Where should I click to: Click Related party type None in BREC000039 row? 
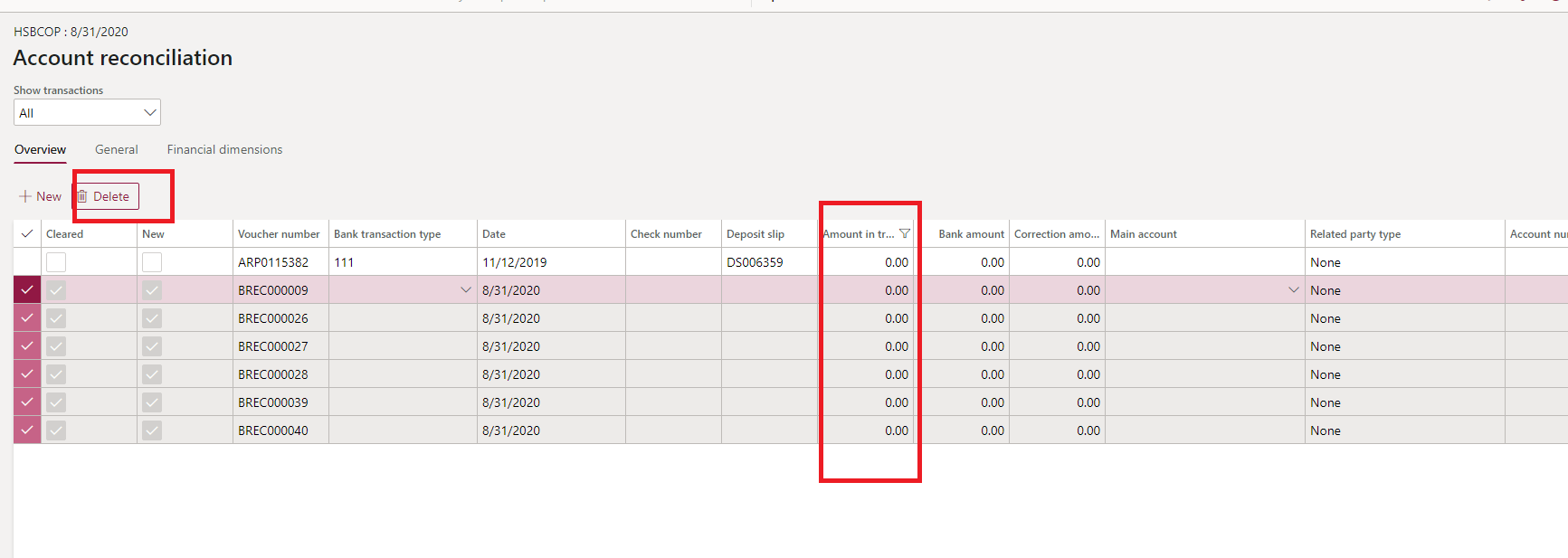1405,402
